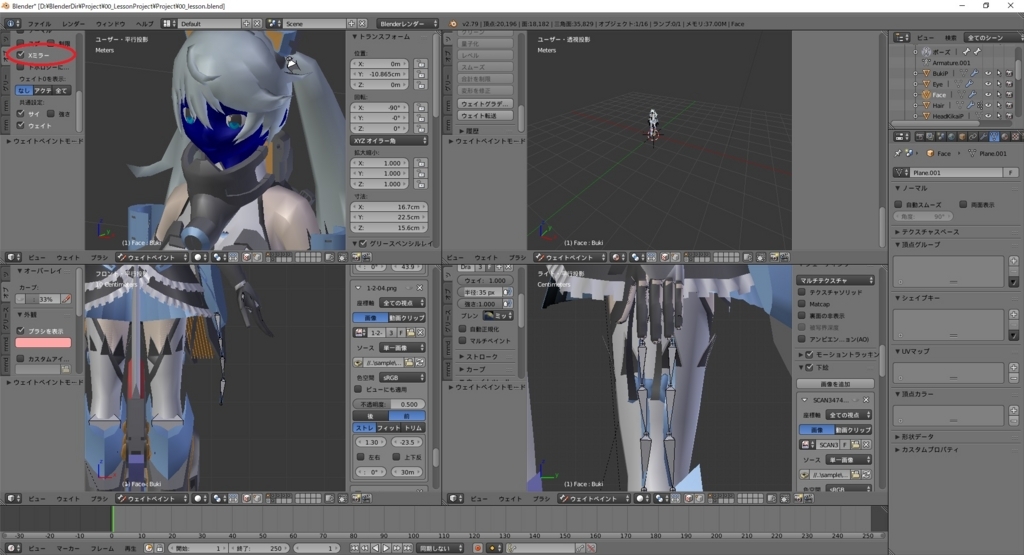Click the ウェイトグラデ... button
This screenshot has height=555, width=1024.
coord(485,104)
